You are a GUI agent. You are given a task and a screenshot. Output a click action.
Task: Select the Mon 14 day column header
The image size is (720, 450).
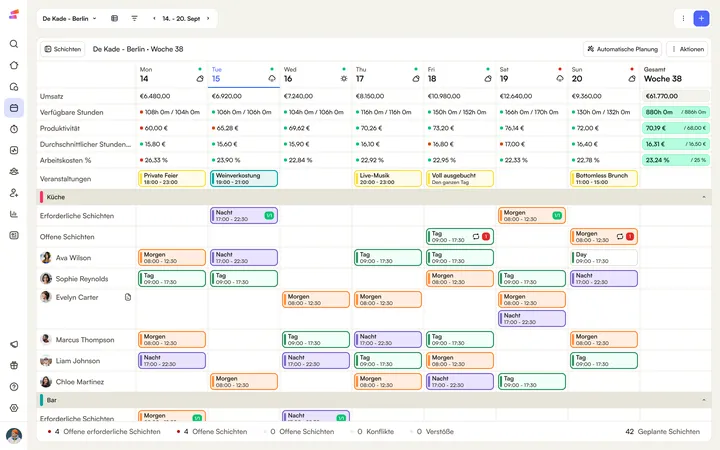pos(171,74)
